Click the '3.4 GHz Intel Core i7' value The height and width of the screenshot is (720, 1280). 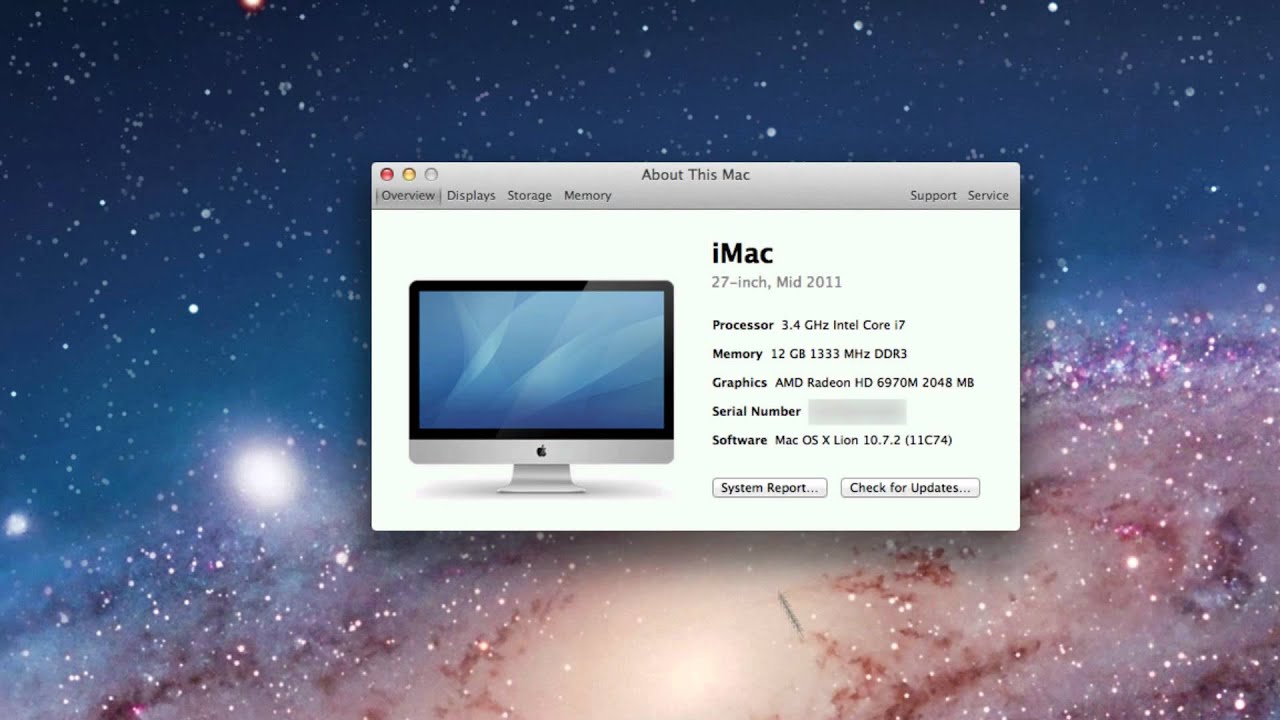tap(843, 325)
